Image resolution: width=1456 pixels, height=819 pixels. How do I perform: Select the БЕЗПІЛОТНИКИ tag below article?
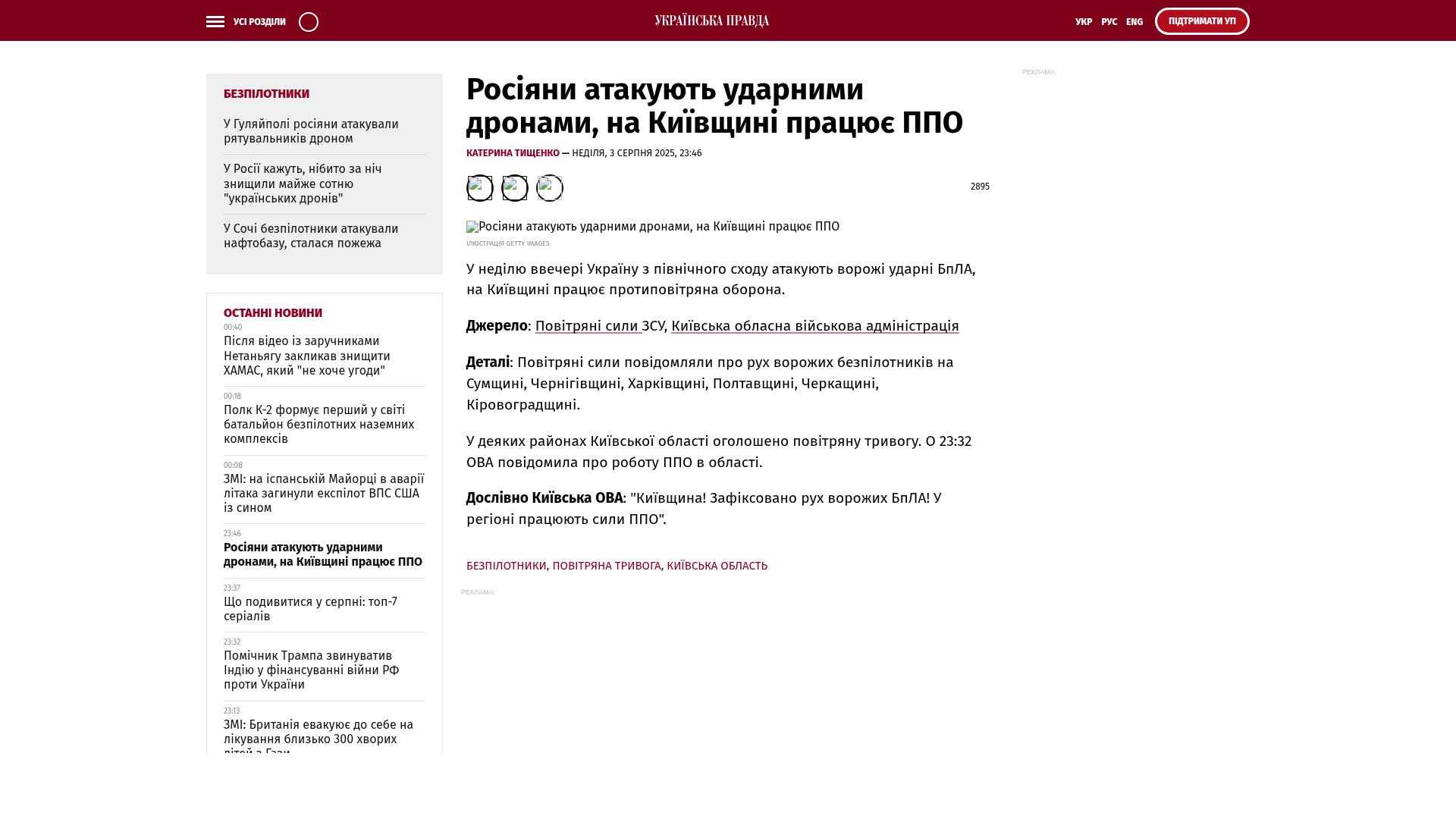tap(506, 566)
